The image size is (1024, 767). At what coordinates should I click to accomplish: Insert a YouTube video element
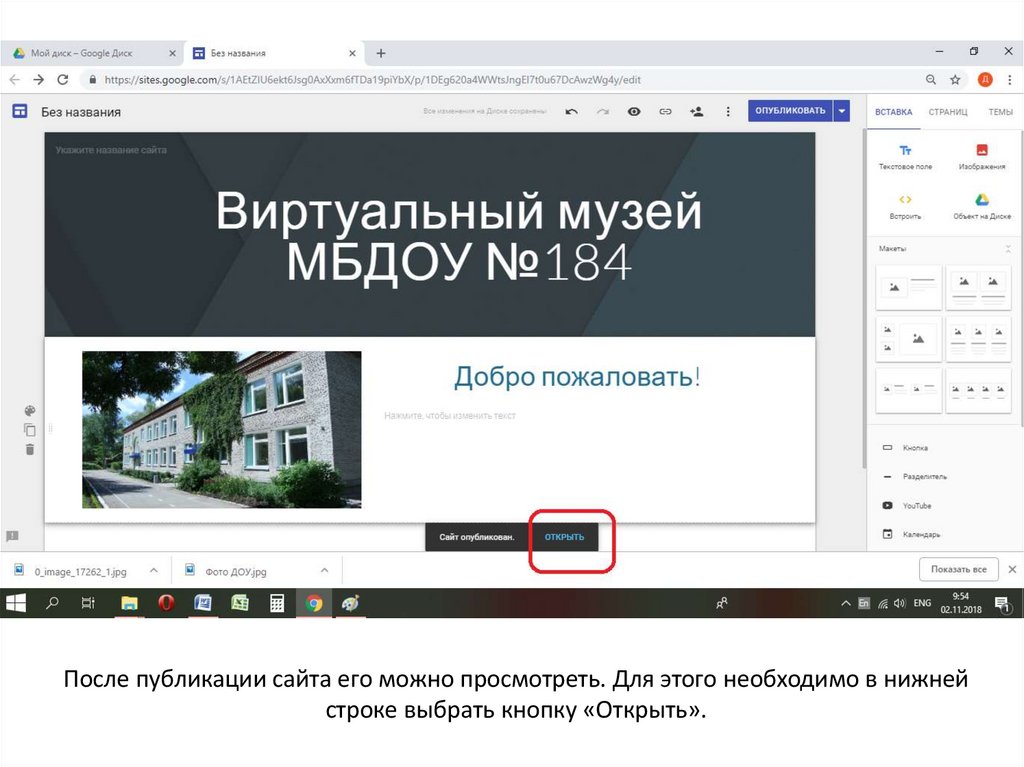pyautogui.click(x=915, y=506)
